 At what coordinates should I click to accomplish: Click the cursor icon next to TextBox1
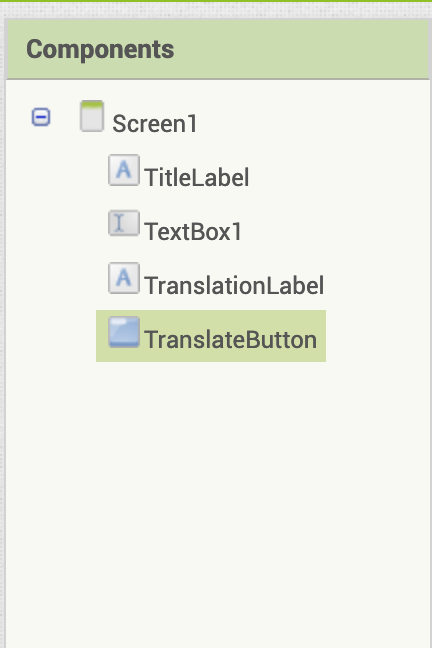tap(124, 223)
